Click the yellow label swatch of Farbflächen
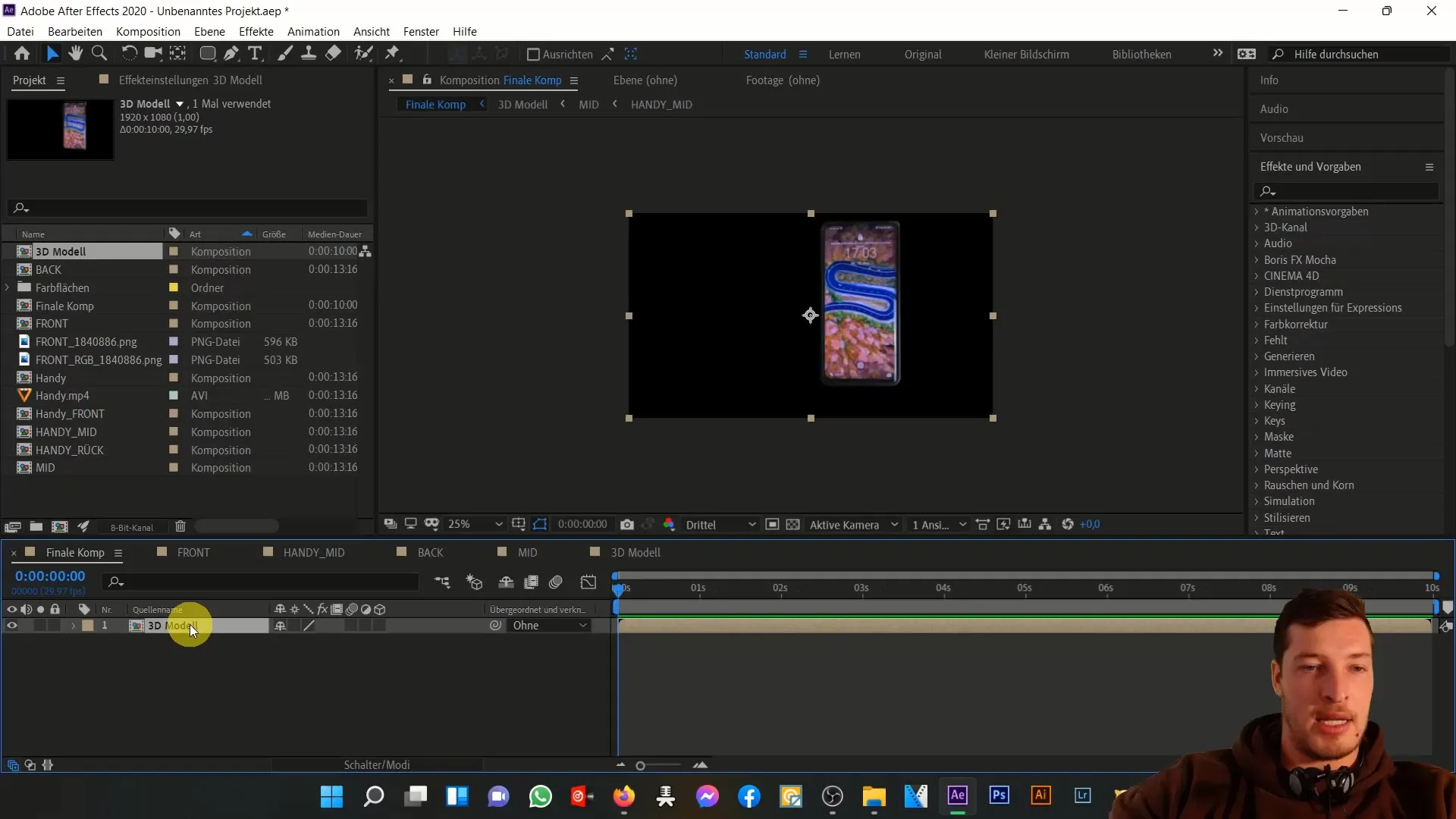Screen dimensions: 1456x819 coord(173,287)
